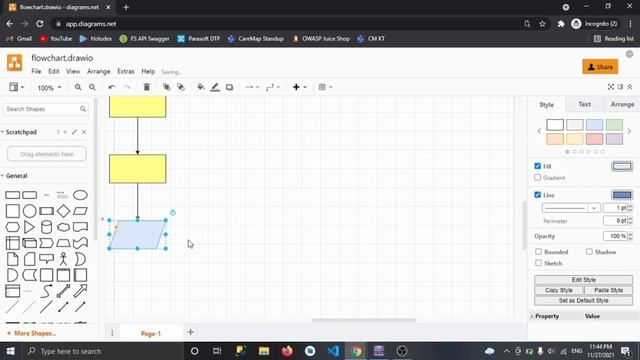
Task: Enable the Gradient checkbox
Action: pyautogui.click(x=538, y=177)
